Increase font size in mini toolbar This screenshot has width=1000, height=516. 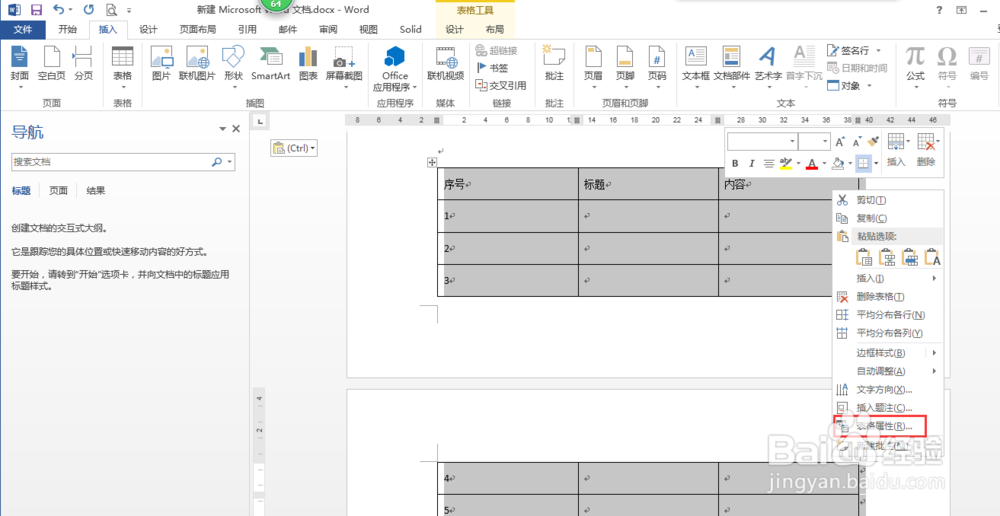pyautogui.click(x=840, y=142)
